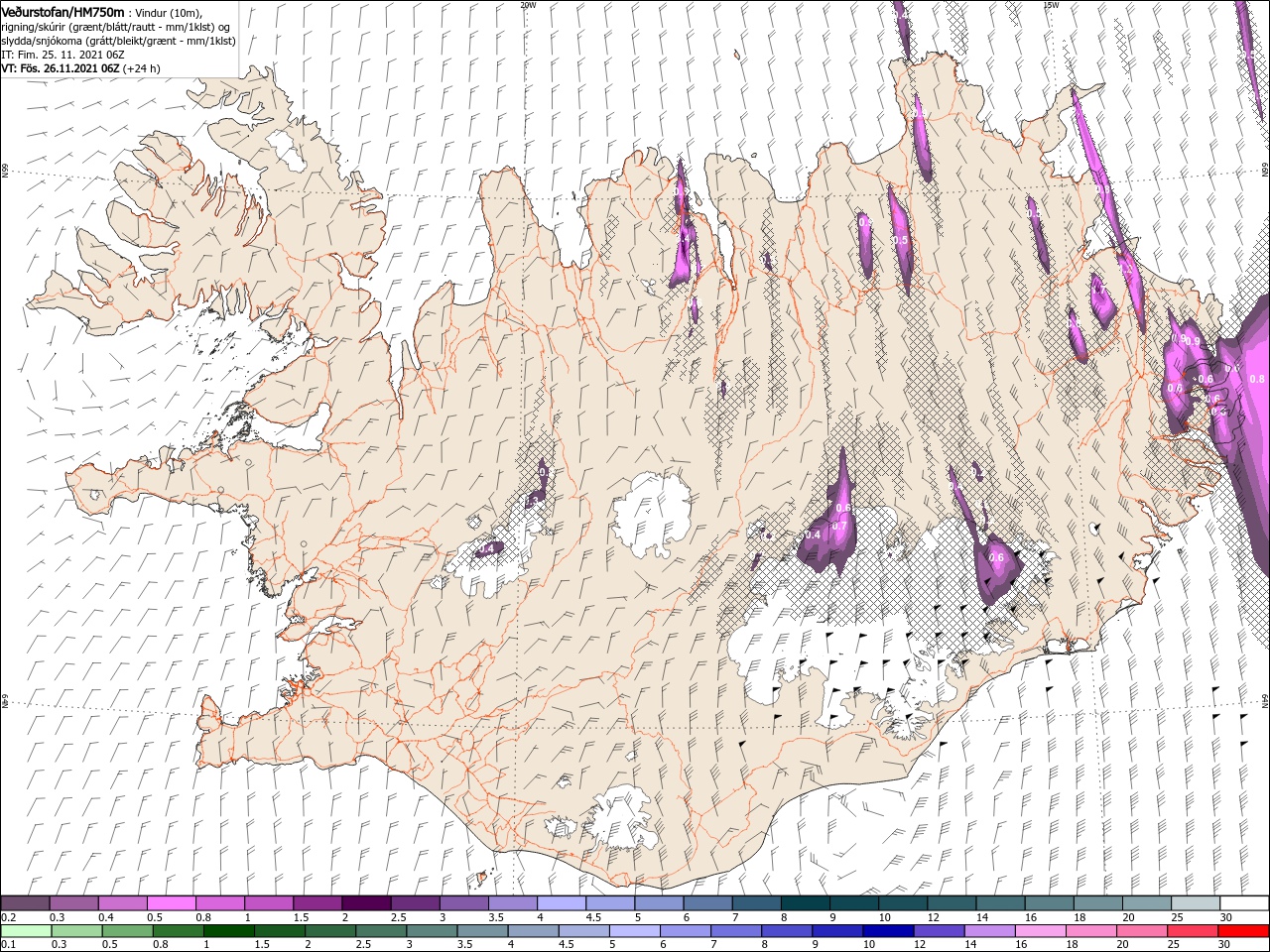
Task: Pick the 10–12 deep navy swatch, lower legend row
Action: 887,931
